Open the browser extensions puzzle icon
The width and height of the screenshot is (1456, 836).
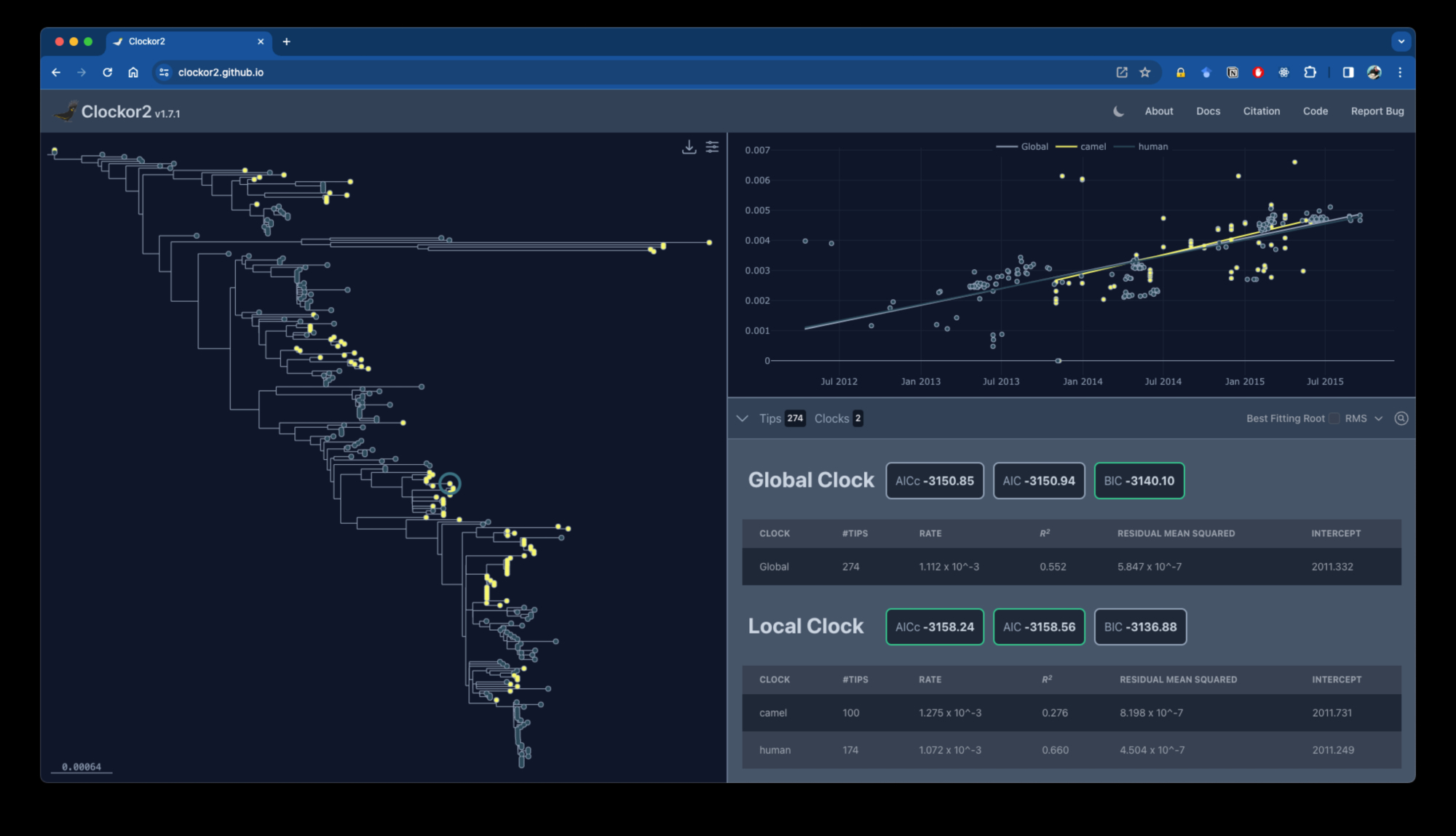coord(1310,72)
